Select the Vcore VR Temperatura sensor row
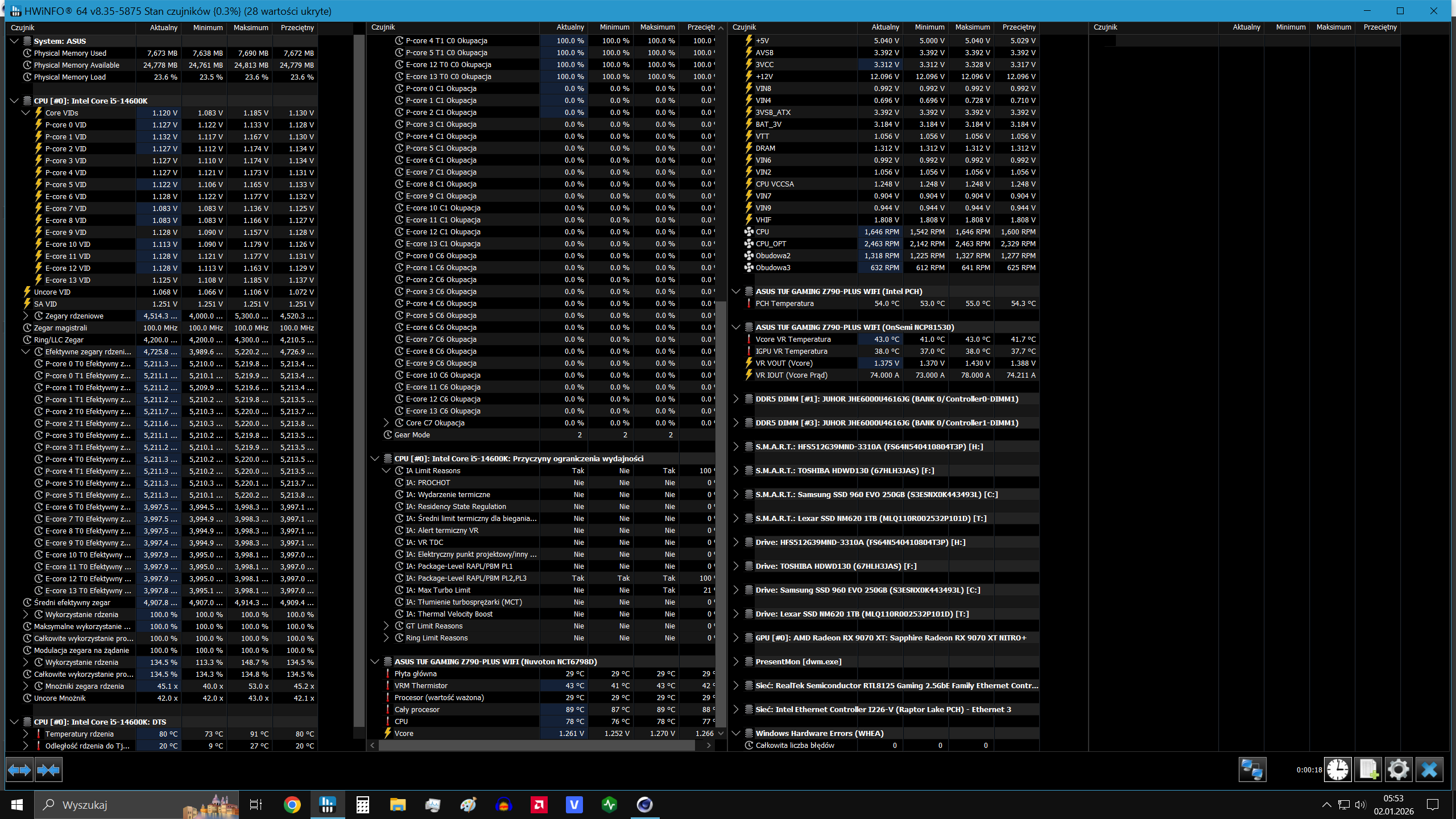 [x=793, y=339]
